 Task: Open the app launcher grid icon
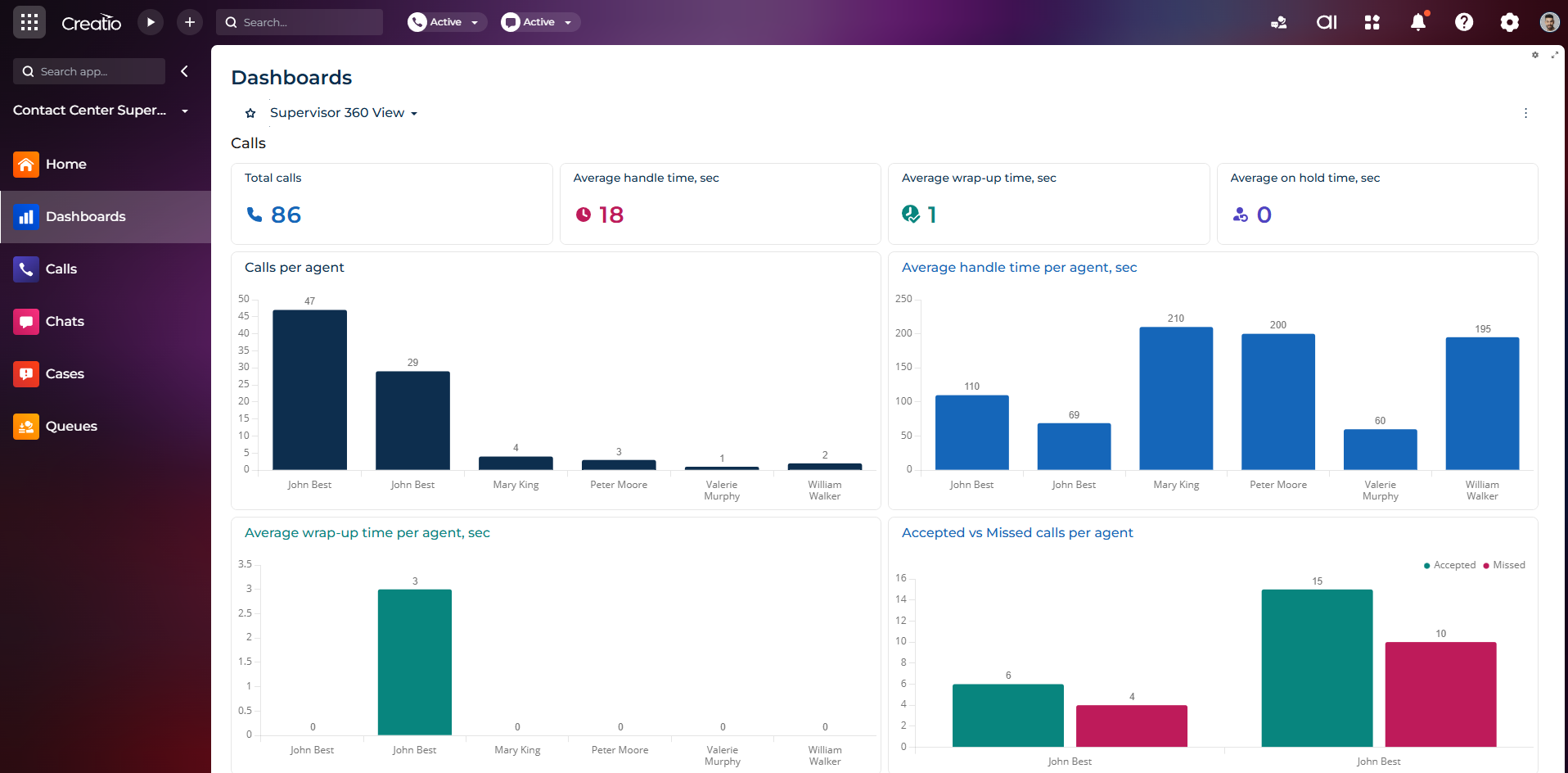coord(29,22)
